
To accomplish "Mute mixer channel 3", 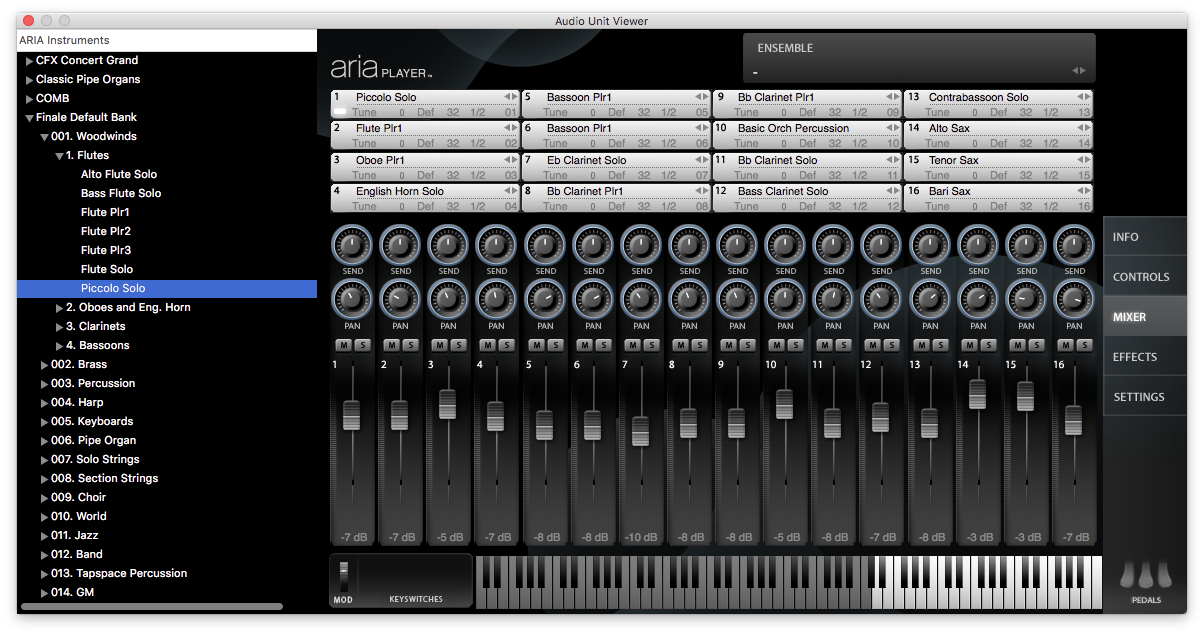I will point(439,345).
